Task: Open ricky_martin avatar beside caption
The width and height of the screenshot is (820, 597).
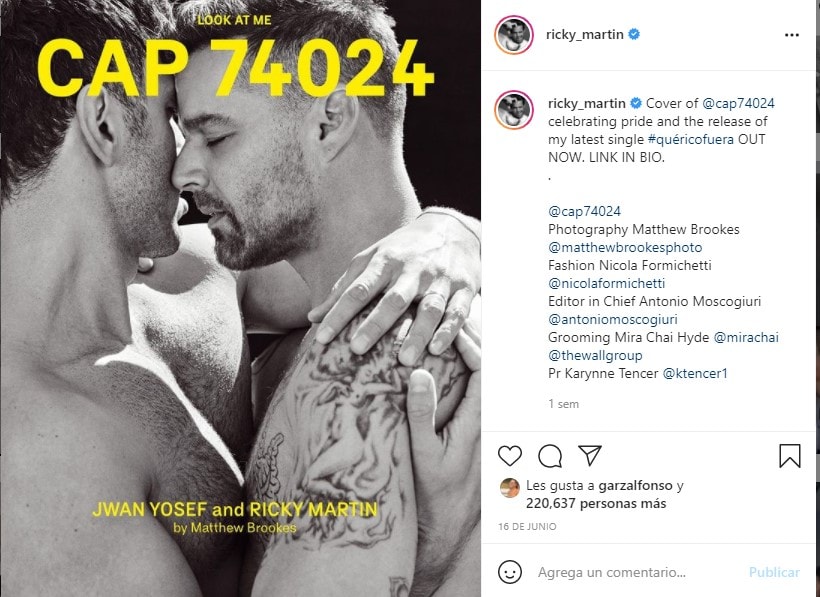Action: click(x=514, y=110)
